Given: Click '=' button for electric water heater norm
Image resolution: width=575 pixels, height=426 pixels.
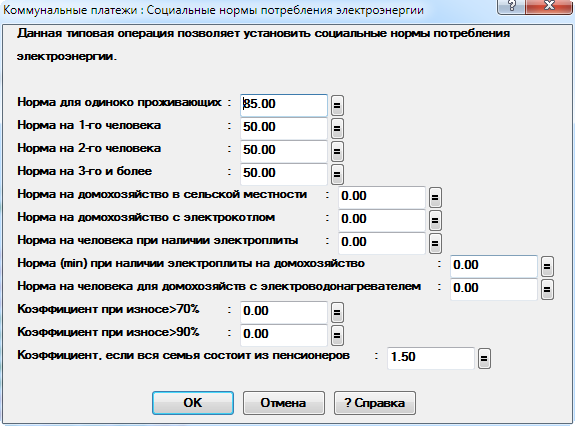Looking at the screenshot, I should click(547, 290).
